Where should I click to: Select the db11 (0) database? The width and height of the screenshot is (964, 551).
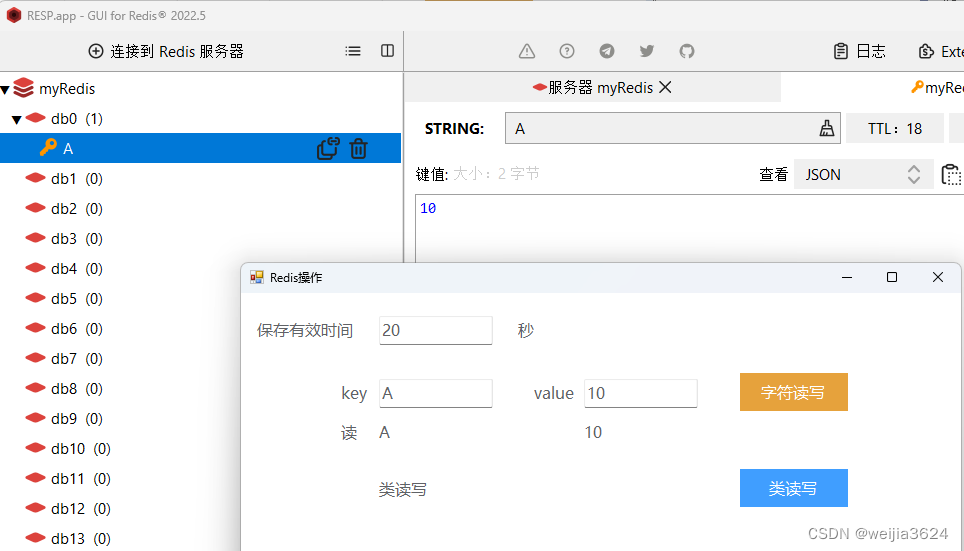tap(81, 478)
